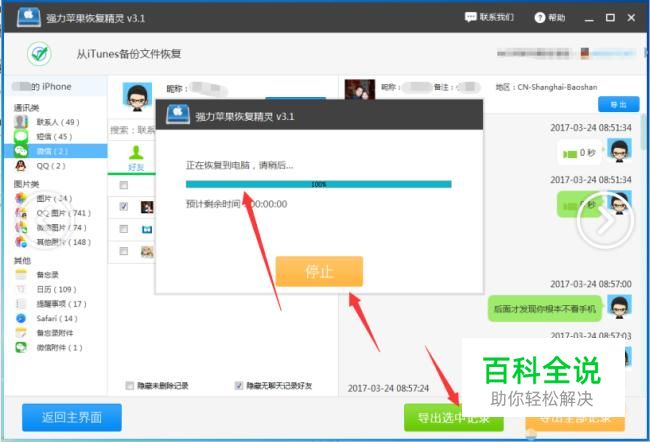Click the orange 停止 button
This screenshot has width=650, height=442.
[x=319, y=272]
